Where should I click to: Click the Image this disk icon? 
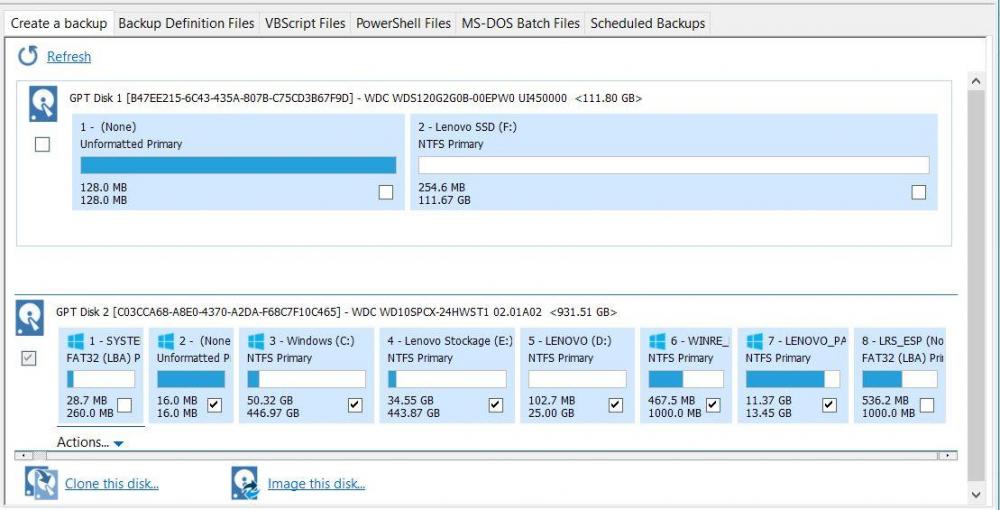click(x=245, y=484)
